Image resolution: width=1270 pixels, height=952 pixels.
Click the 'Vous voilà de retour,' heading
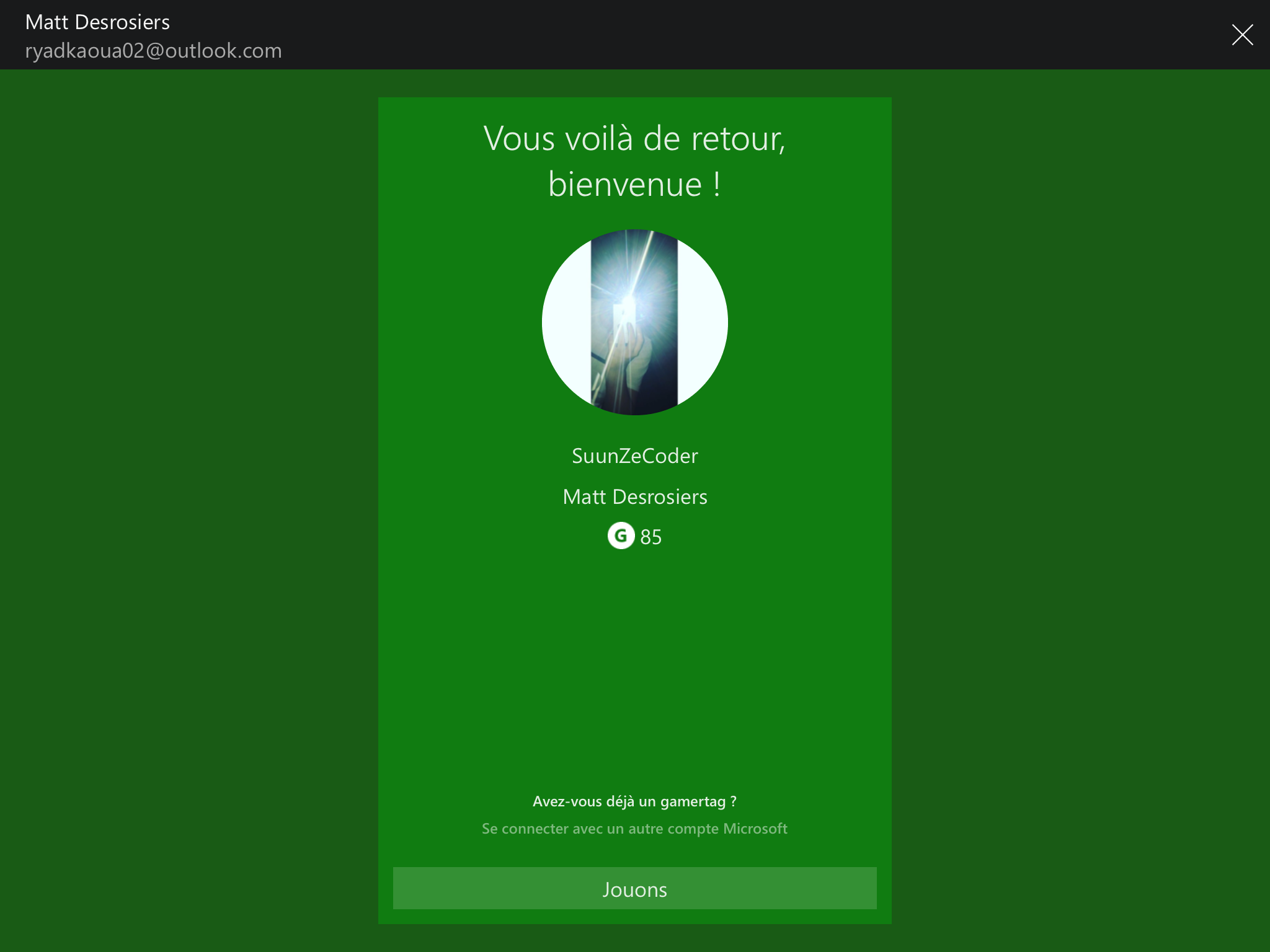point(634,138)
